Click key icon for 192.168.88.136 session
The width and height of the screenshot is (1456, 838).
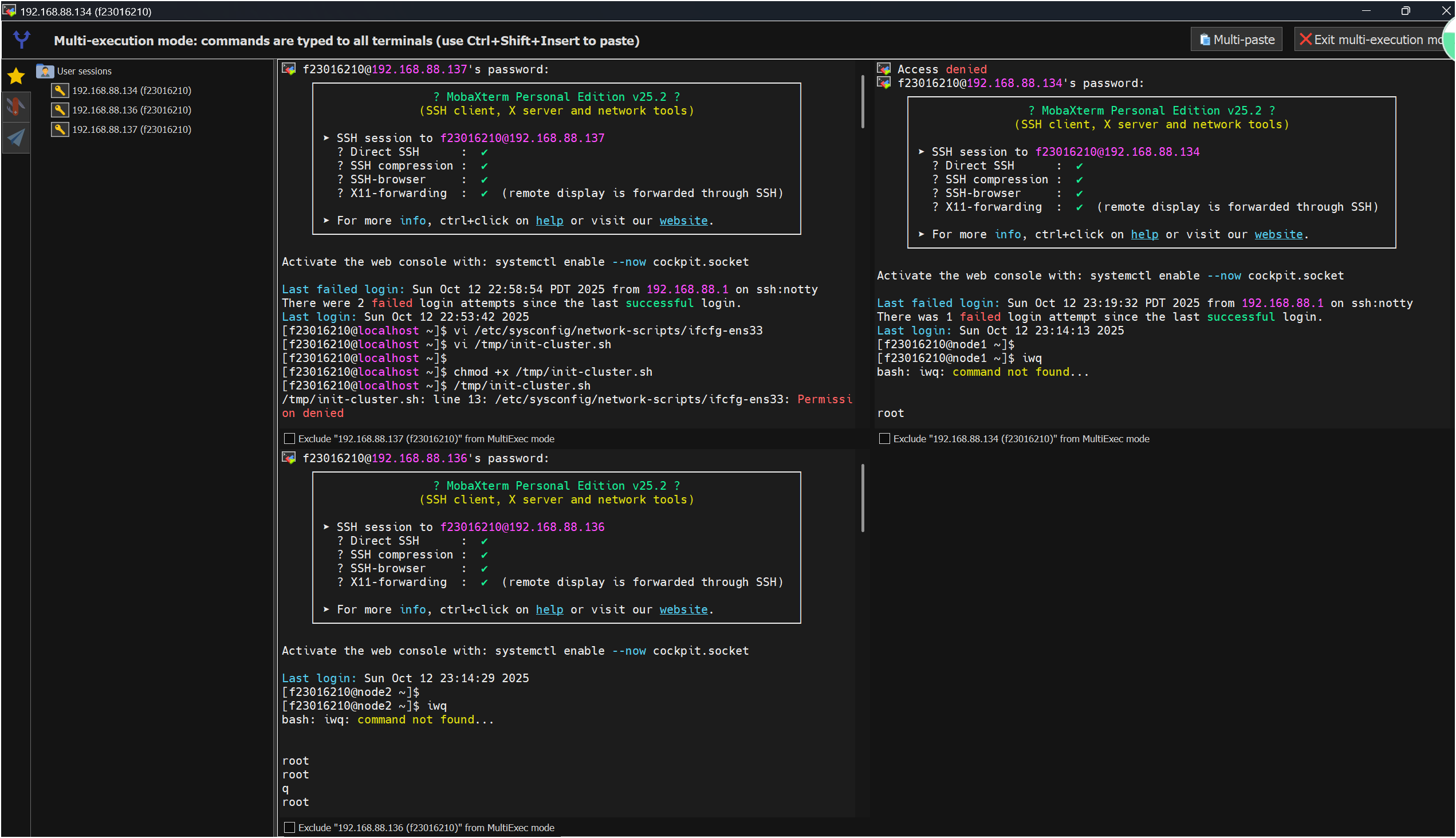pos(60,110)
